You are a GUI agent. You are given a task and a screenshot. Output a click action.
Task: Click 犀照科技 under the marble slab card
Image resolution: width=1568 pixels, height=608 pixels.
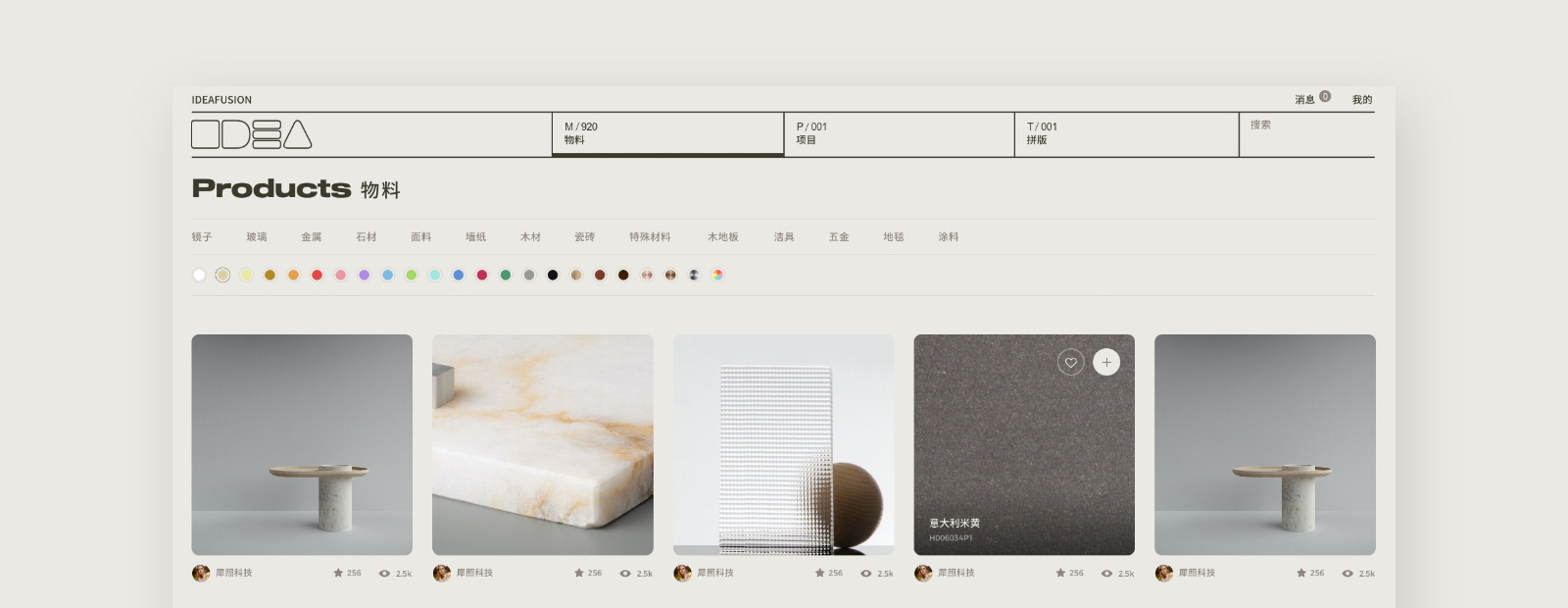pyautogui.click(x=474, y=573)
